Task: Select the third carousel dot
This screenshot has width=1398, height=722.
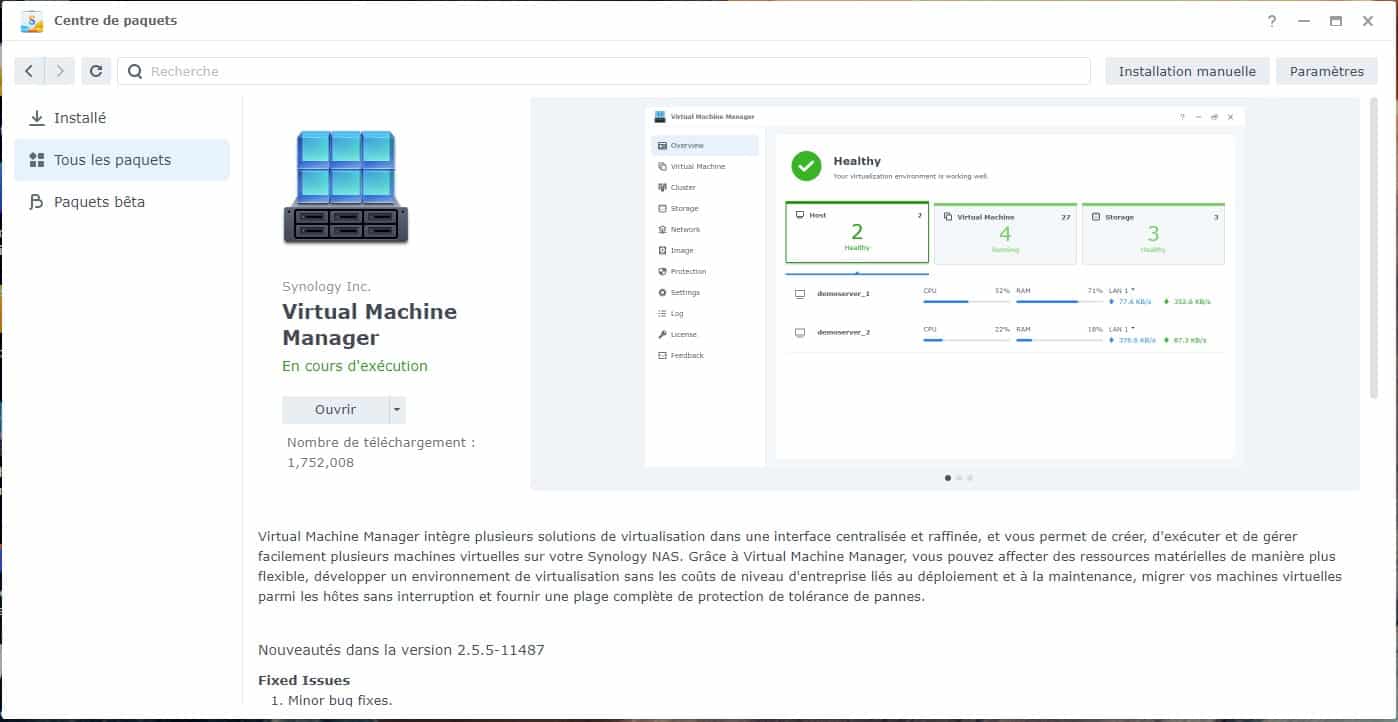Action: (x=970, y=478)
